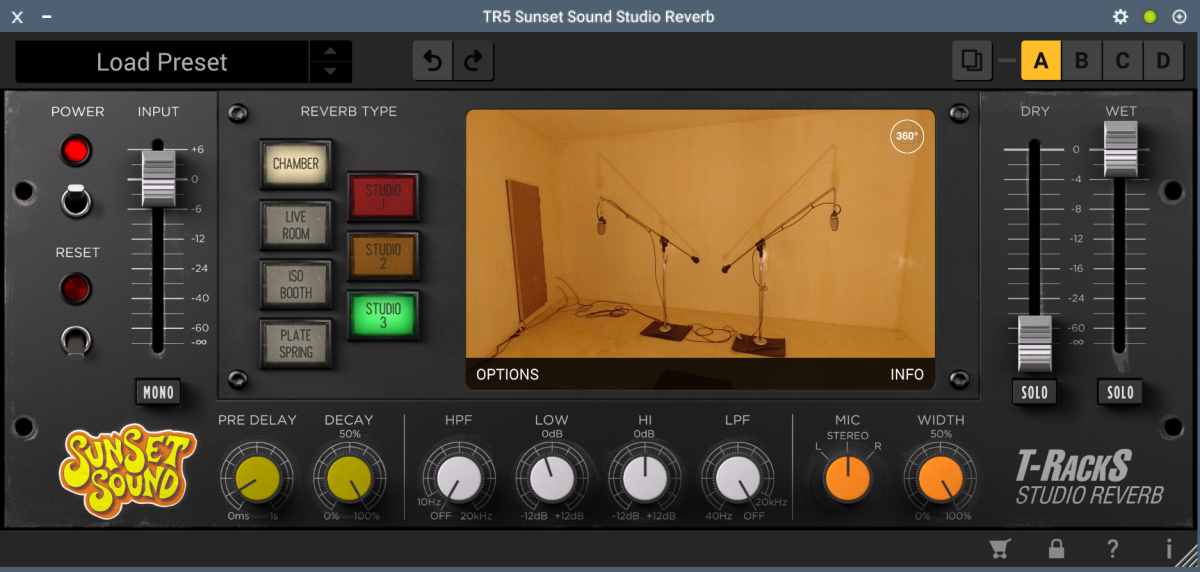This screenshot has width=1200, height=572.
Task: Click the HI 0dB value
Action: (x=645, y=434)
